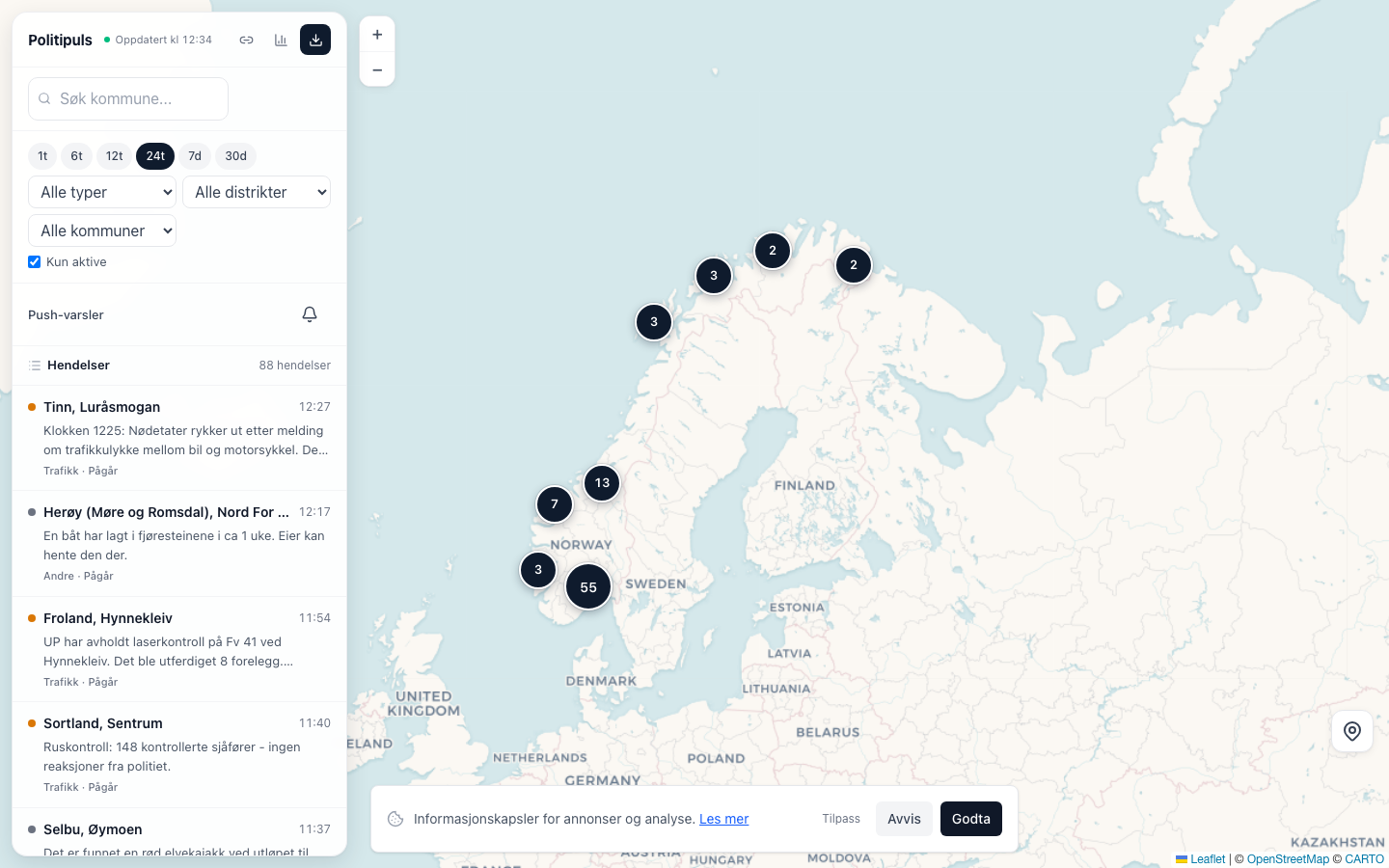Open statistics bar chart icon
1389x868 pixels.
click(281, 40)
